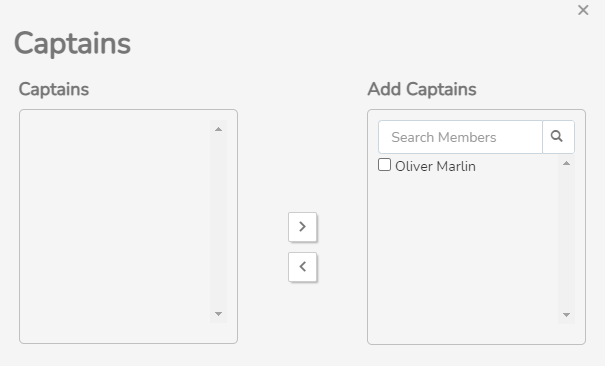Click the Add Captains list scrollbar track

[566, 239]
